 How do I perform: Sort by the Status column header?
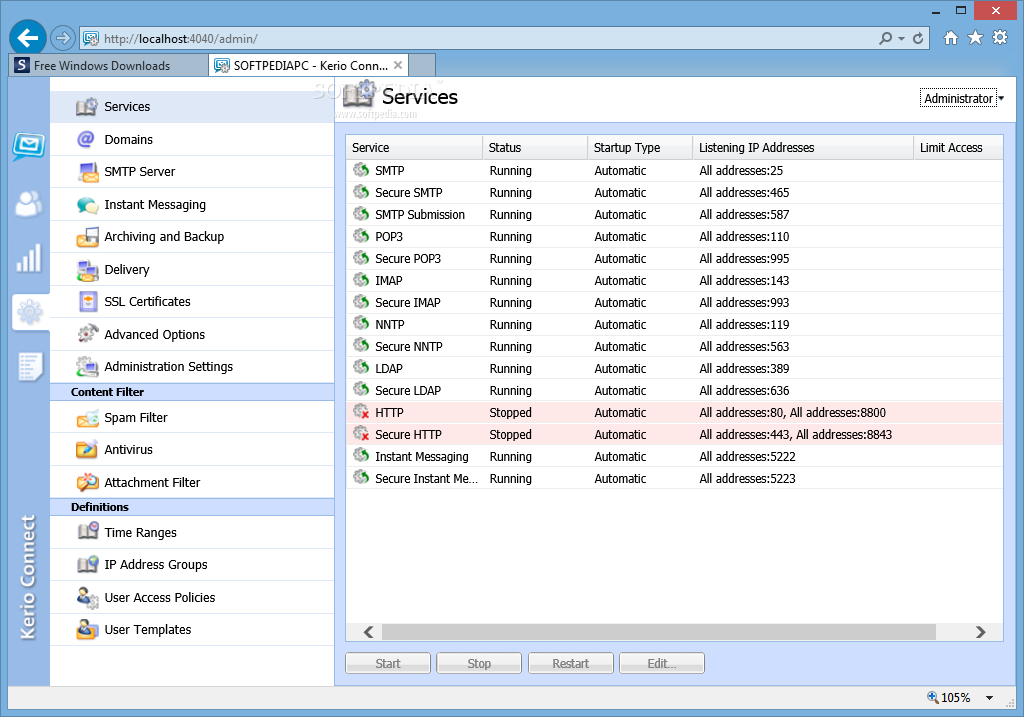(x=536, y=148)
